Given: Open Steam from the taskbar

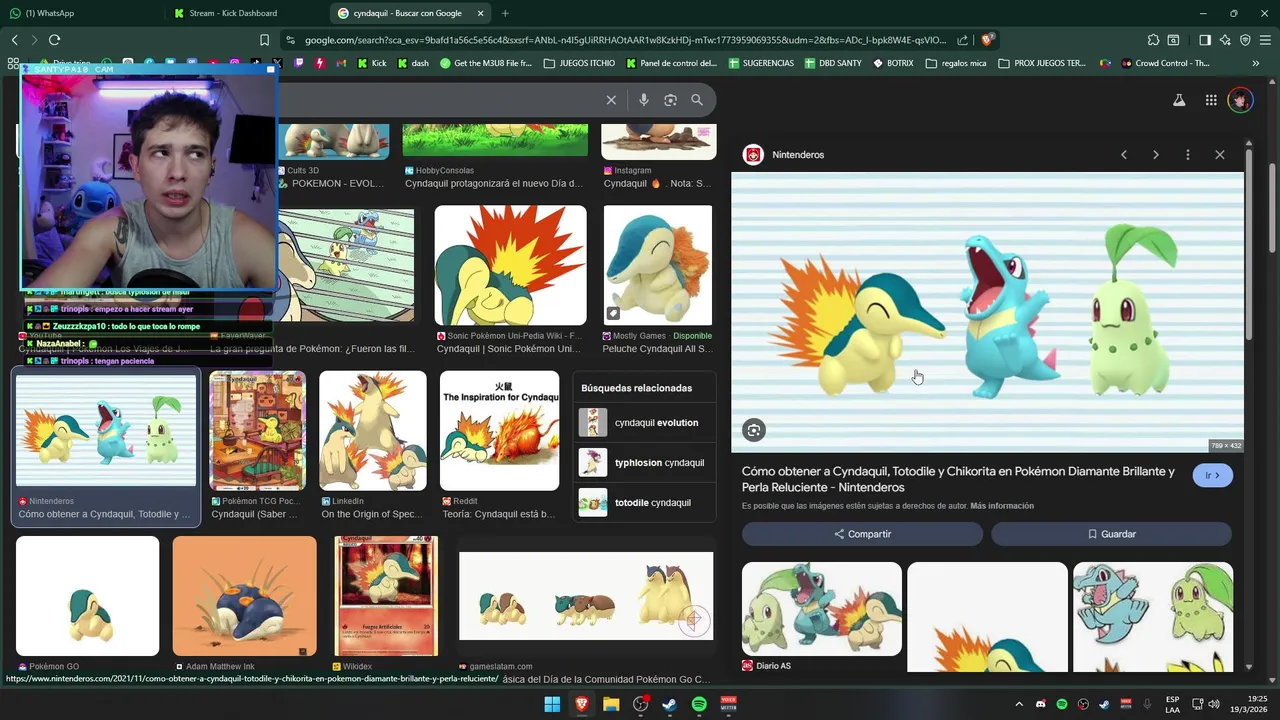Looking at the screenshot, I should (670, 705).
